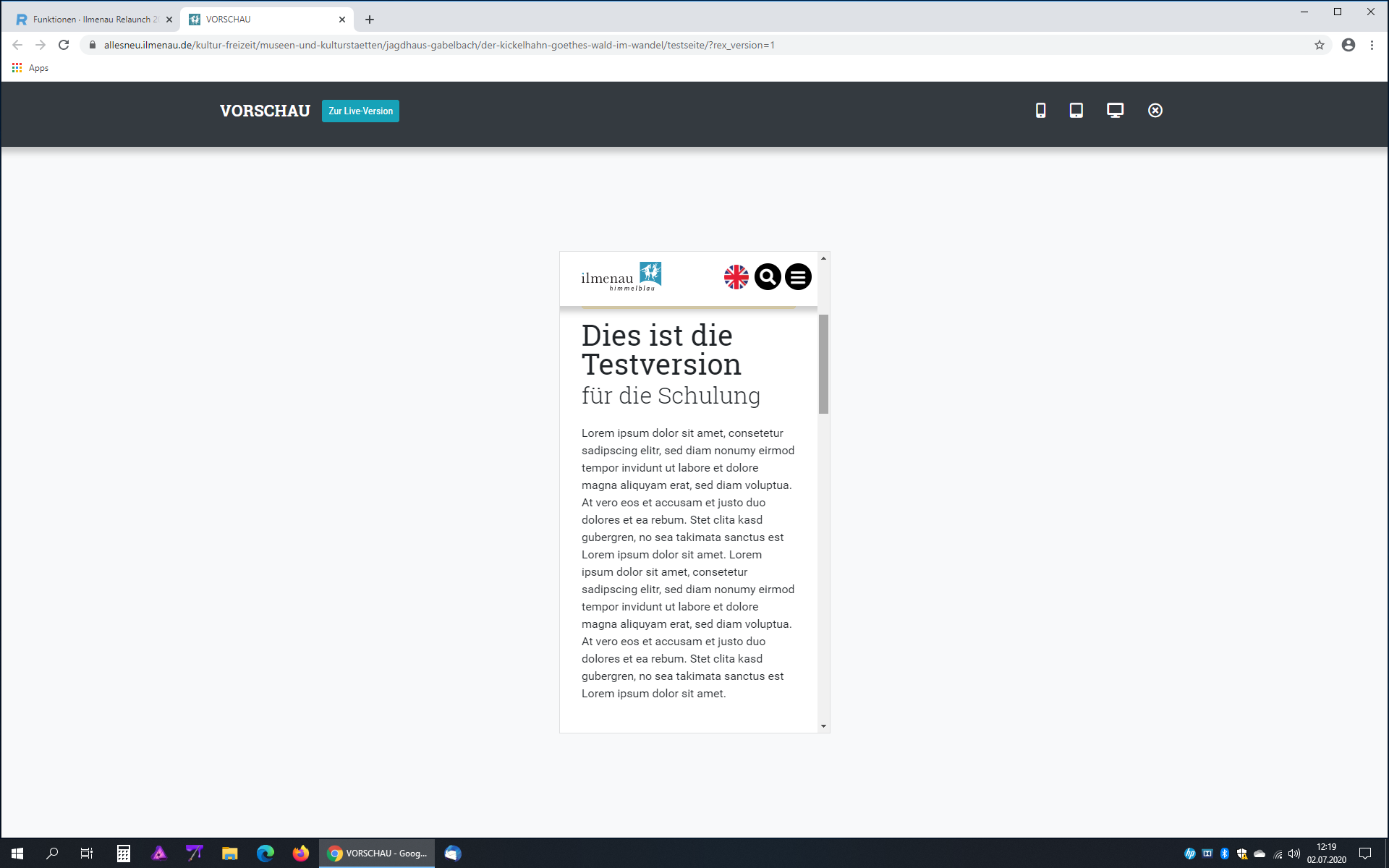Open a new browser tab

(x=370, y=20)
